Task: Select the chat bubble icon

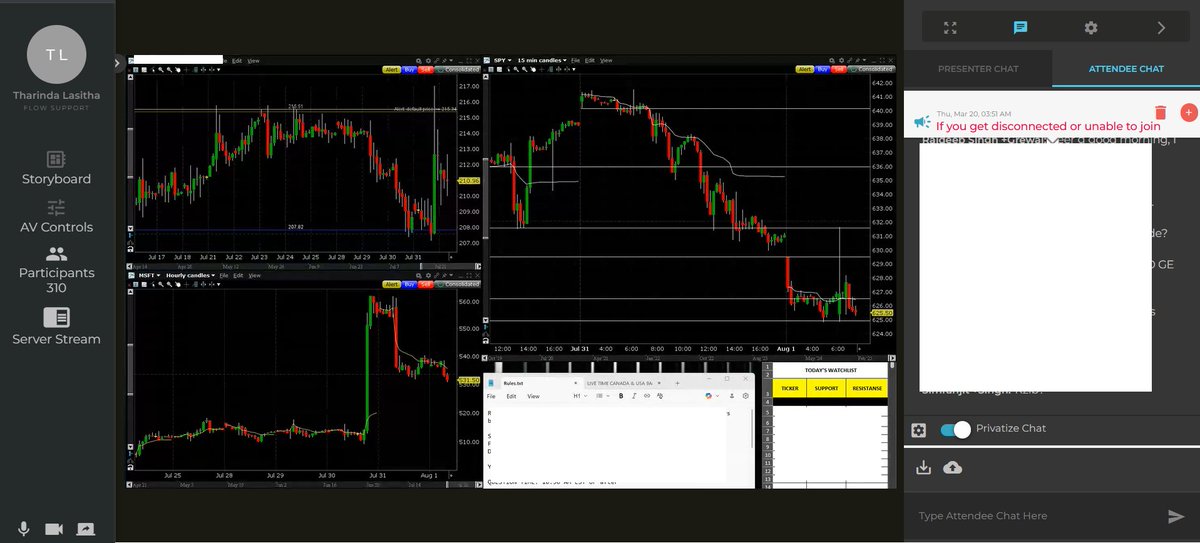Action: (1021, 28)
